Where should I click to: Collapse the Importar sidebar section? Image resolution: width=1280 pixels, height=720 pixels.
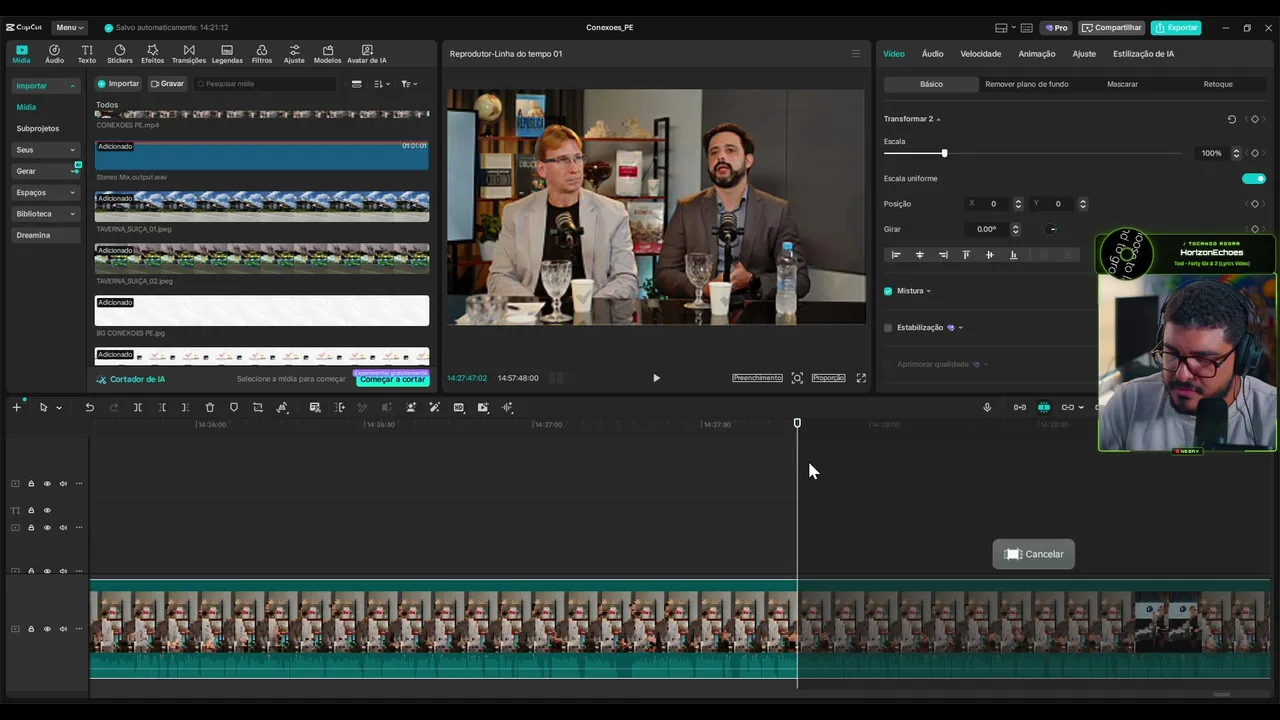point(72,86)
